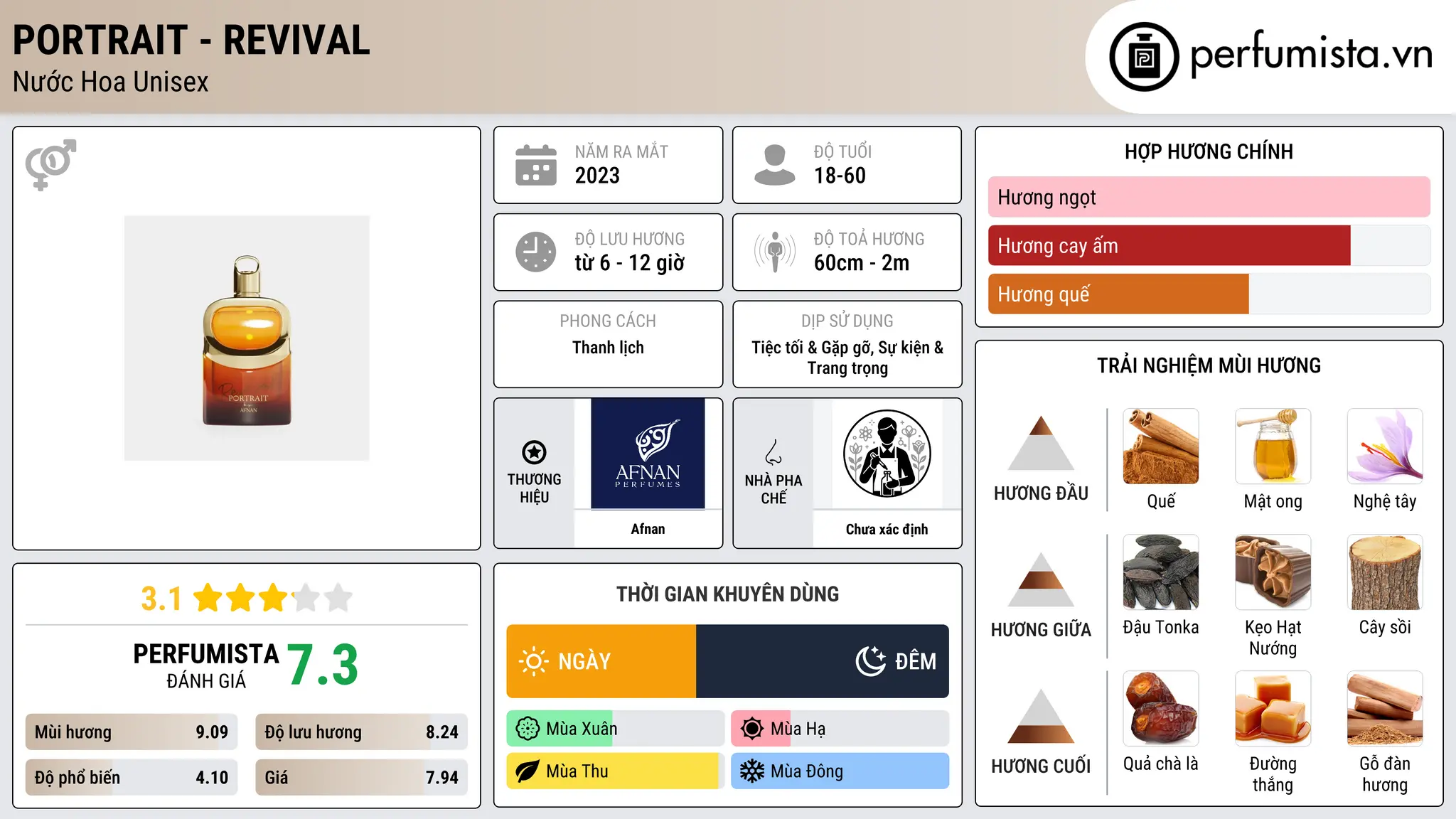This screenshot has width=1456, height=819.
Task: Click the 3.1 star rating number
Action: [161, 599]
